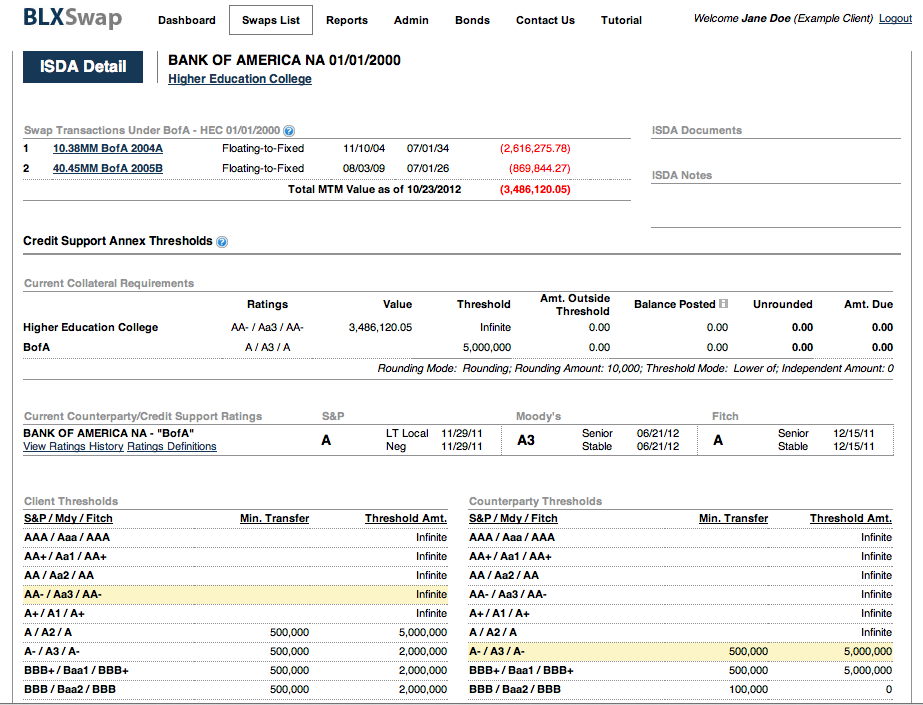Click Counterparty Threshold Amt. header

click(x=851, y=518)
